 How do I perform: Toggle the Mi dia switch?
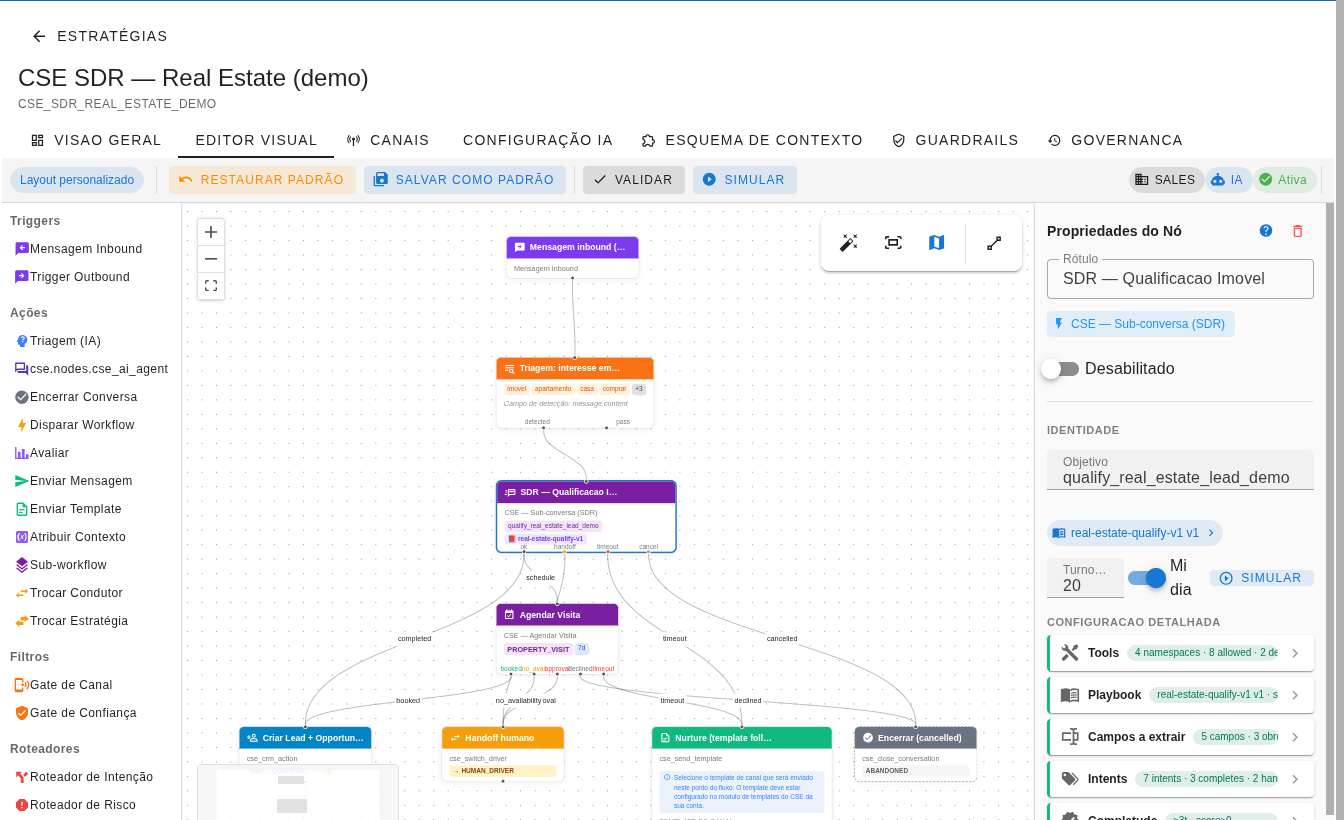(x=1147, y=578)
